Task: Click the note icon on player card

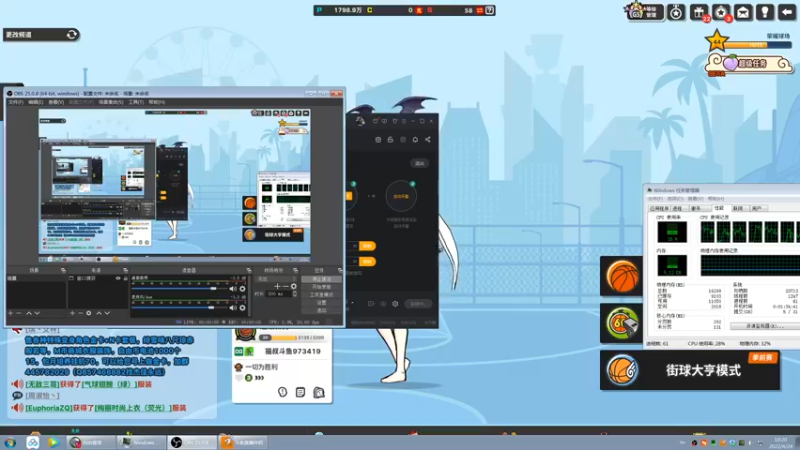Action: click(301, 392)
